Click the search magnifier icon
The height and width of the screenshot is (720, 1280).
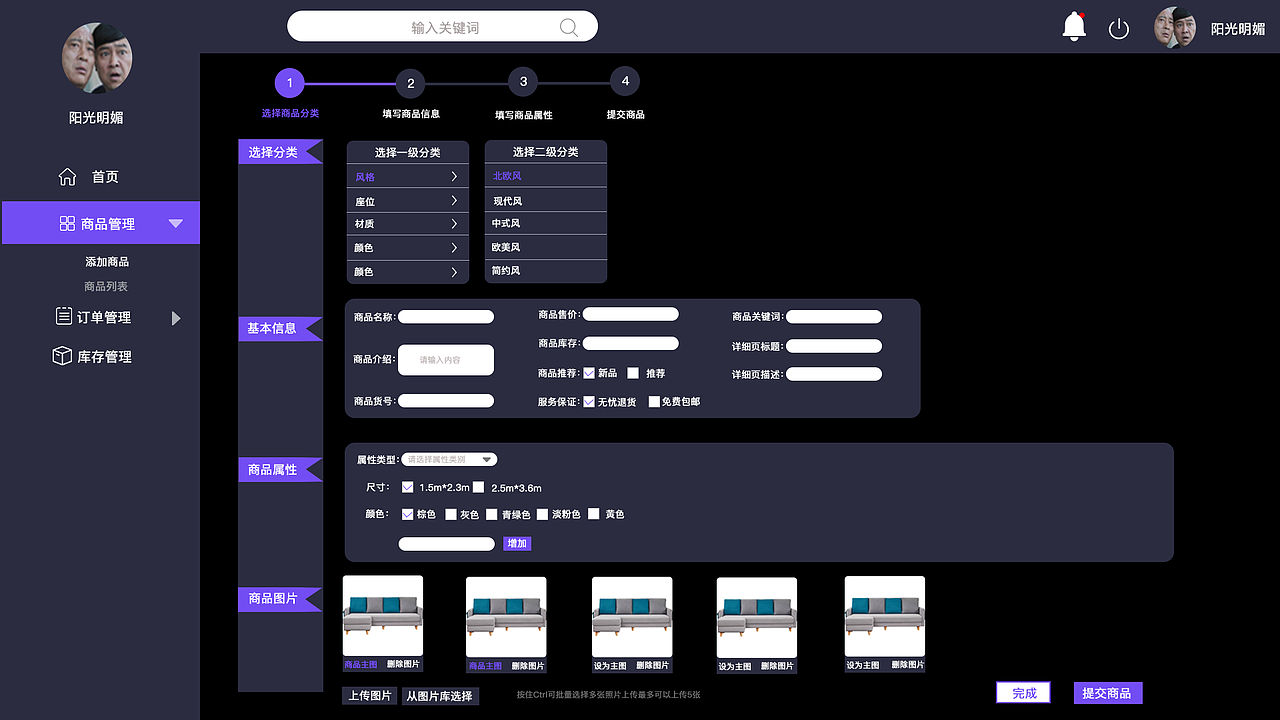pyautogui.click(x=568, y=26)
